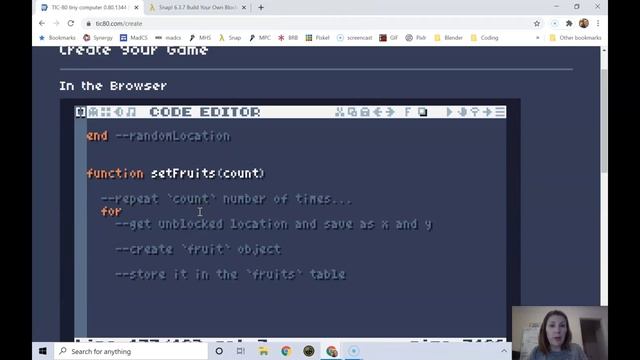640x360 pixels.
Task: Expand the Other bookmarks folder
Action: coord(576,38)
